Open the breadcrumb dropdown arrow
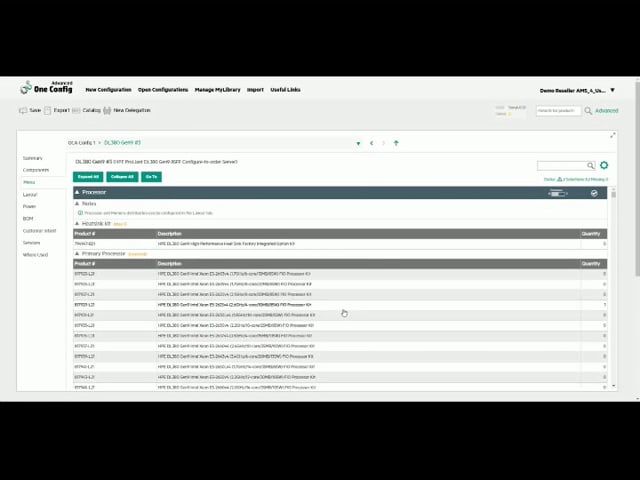The height and width of the screenshot is (480, 640). 358,143
